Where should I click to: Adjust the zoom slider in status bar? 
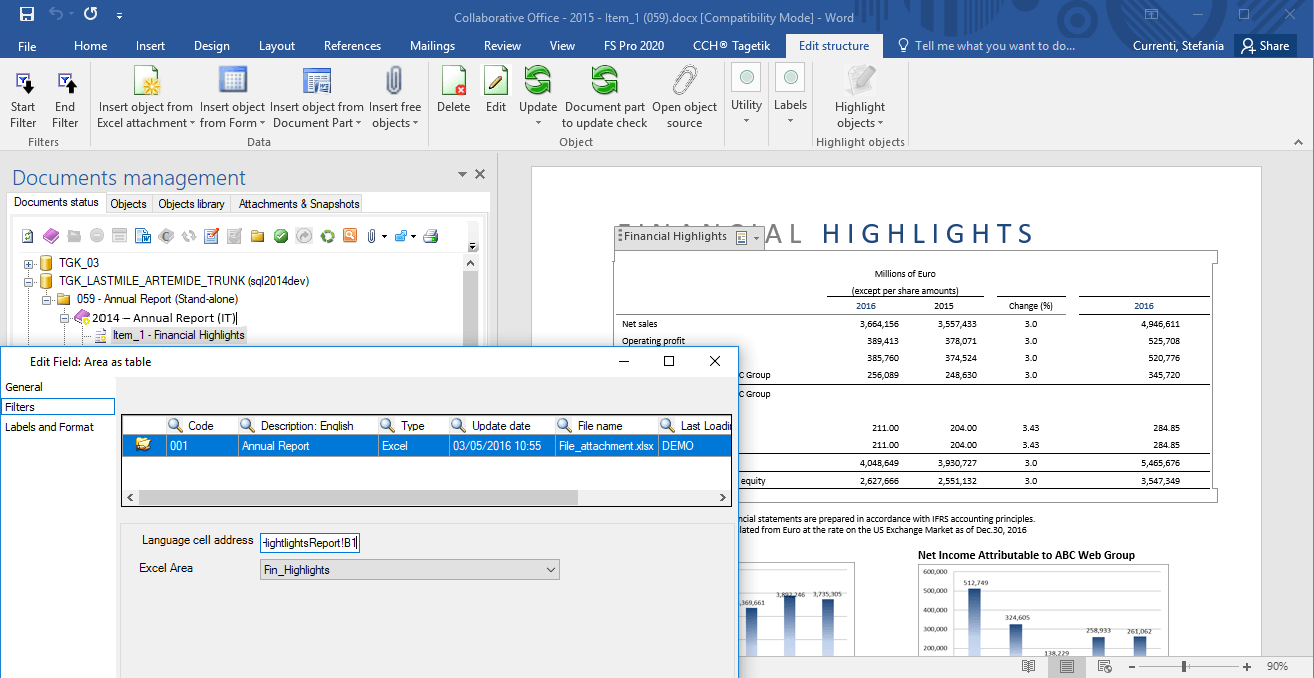coord(1184,666)
